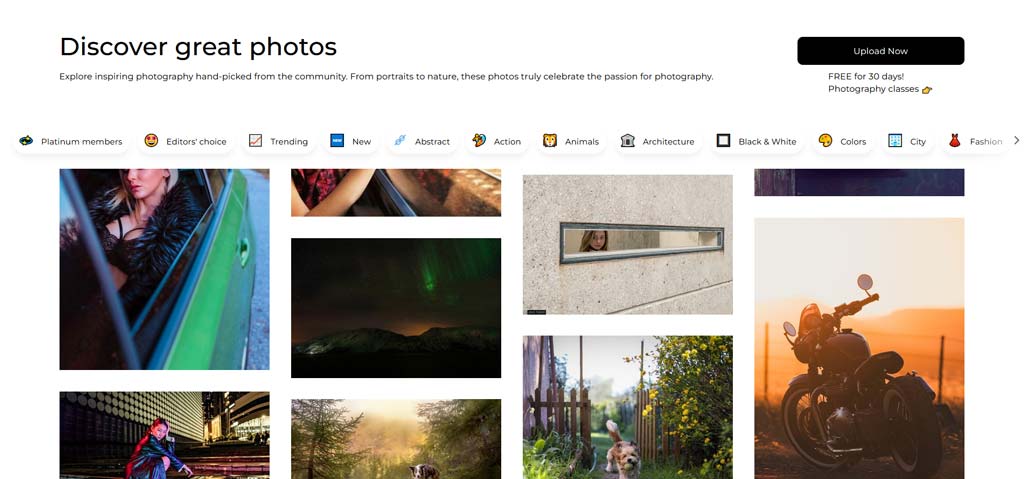Click the Action category icon
The height and width of the screenshot is (479, 1024).
click(479, 140)
